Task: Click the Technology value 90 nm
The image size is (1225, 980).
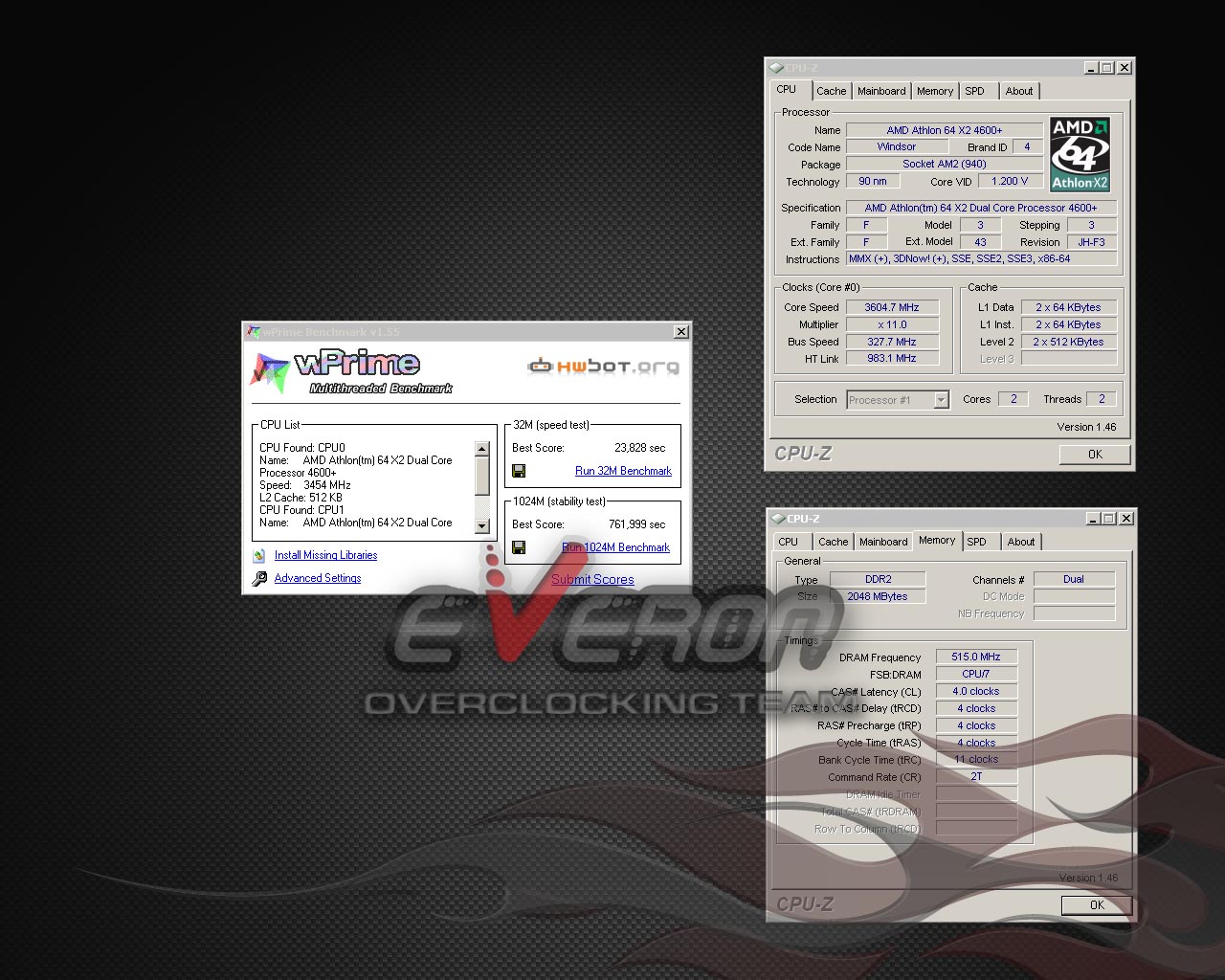Action: click(x=873, y=181)
